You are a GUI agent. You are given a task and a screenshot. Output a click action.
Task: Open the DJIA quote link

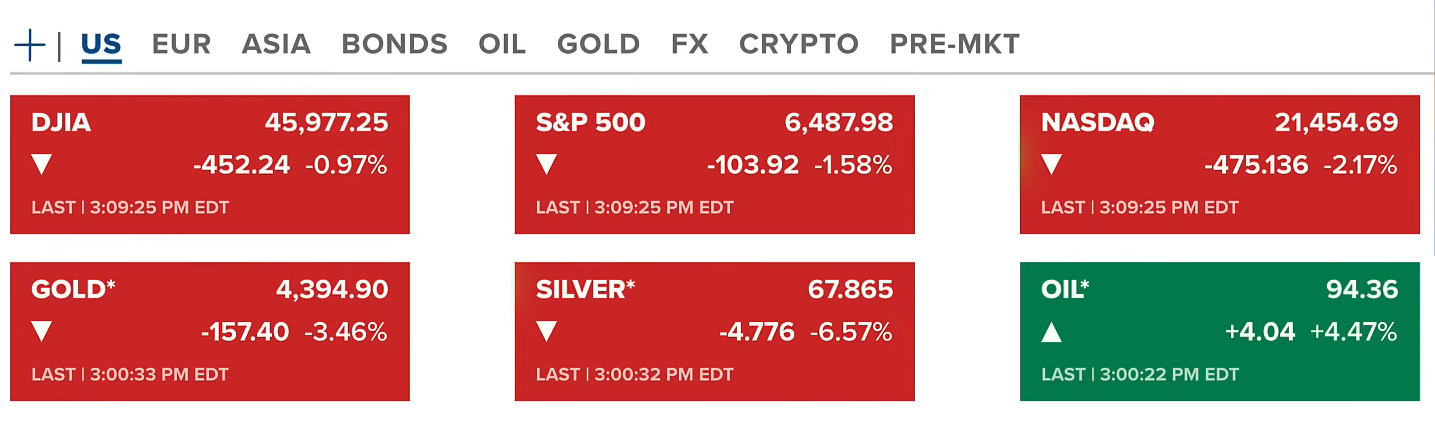click(x=61, y=123)
